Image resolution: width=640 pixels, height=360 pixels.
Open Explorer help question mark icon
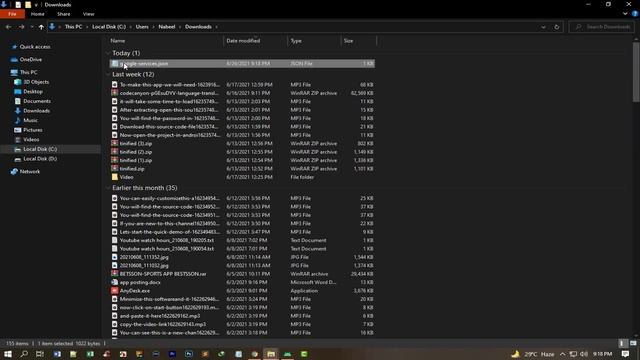[635, 14]
